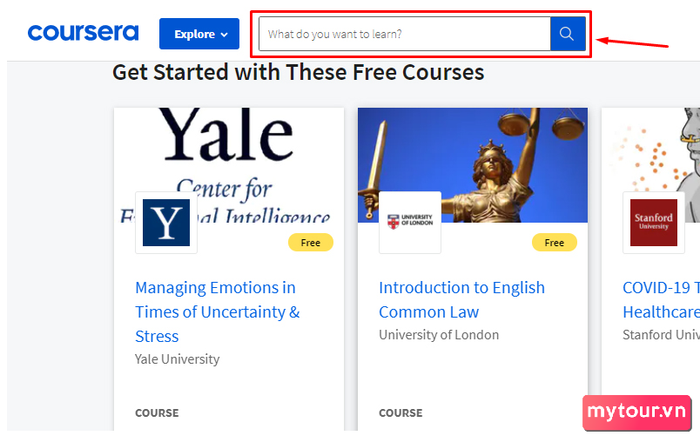
Task: Select the University of London provider text
Action: (439, 335)
